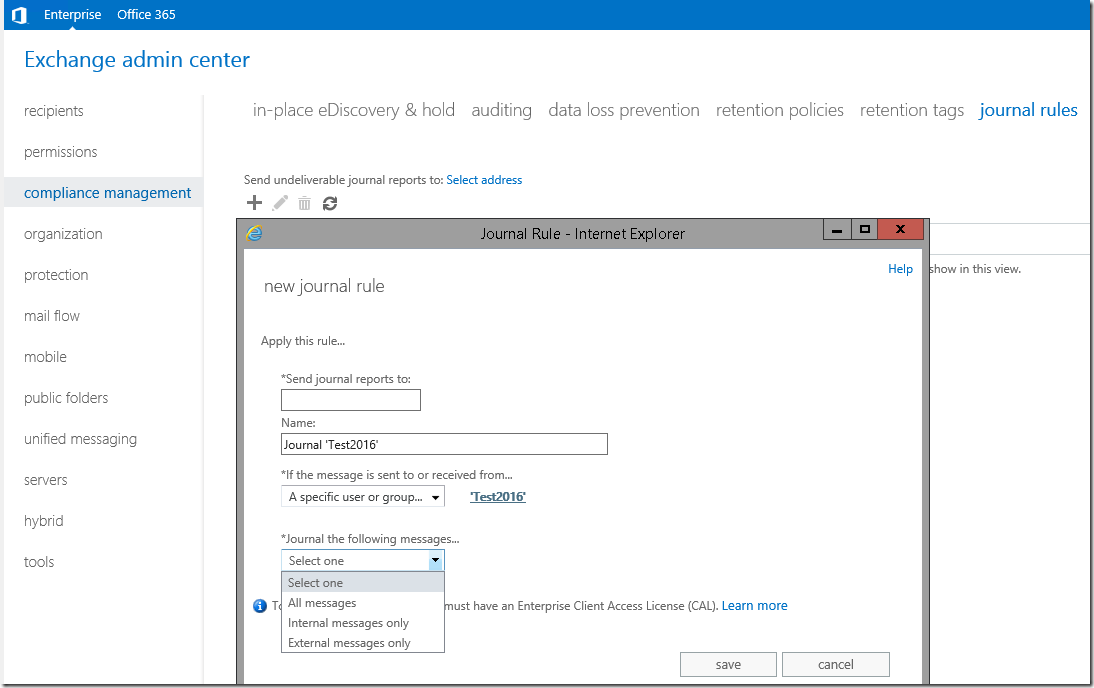Refresh the journal rules list
The width and height of the screenshot is (1094, 688).
[x=330, y=203]
